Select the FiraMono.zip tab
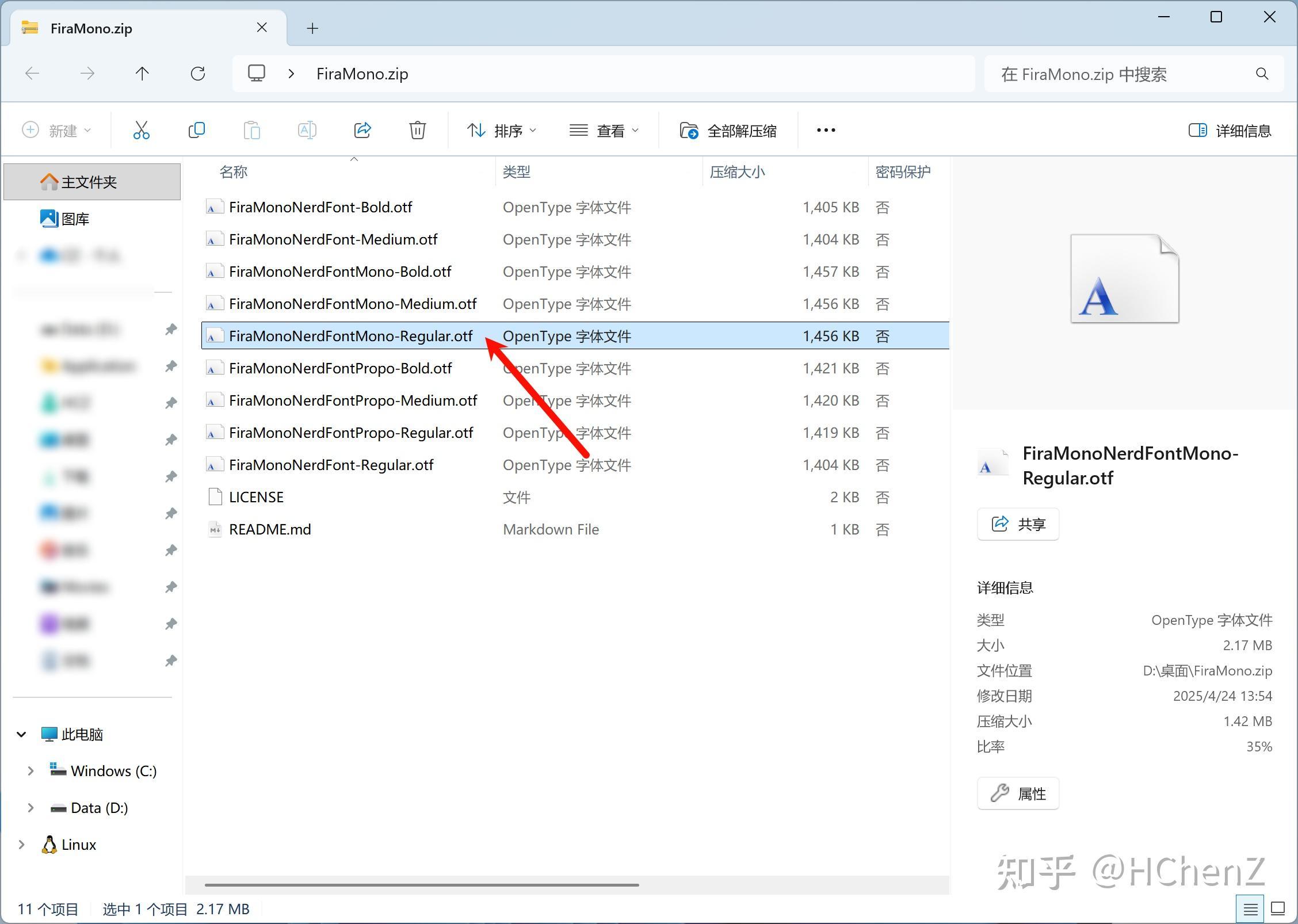This screenshot has width=1298, height=924. tap(92, 28)
